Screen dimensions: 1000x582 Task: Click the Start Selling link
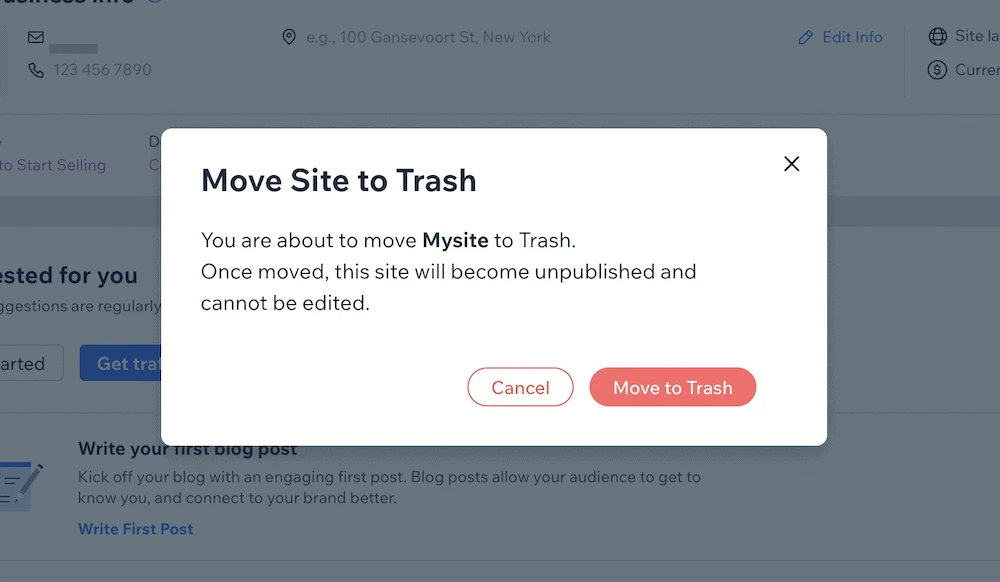coord(53,164)
